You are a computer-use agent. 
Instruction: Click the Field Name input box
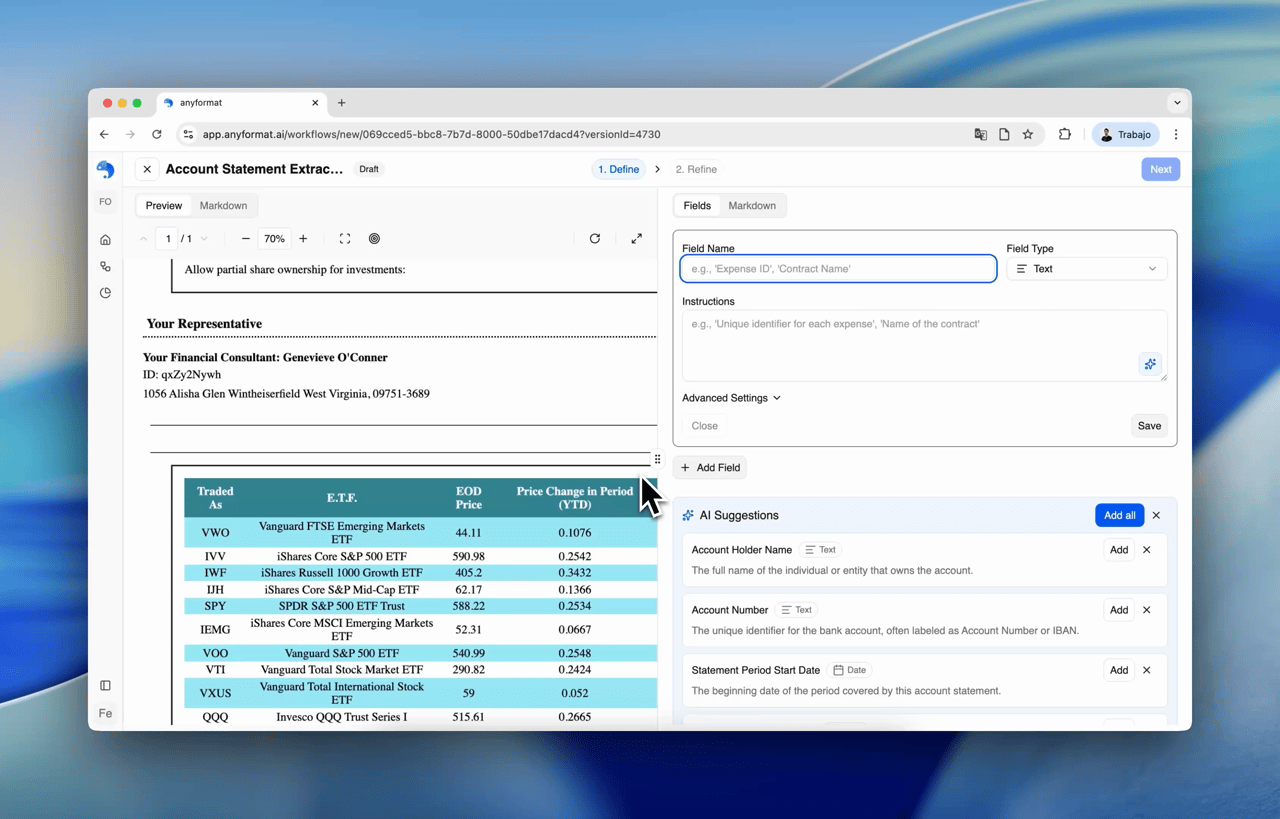[838, 269]
